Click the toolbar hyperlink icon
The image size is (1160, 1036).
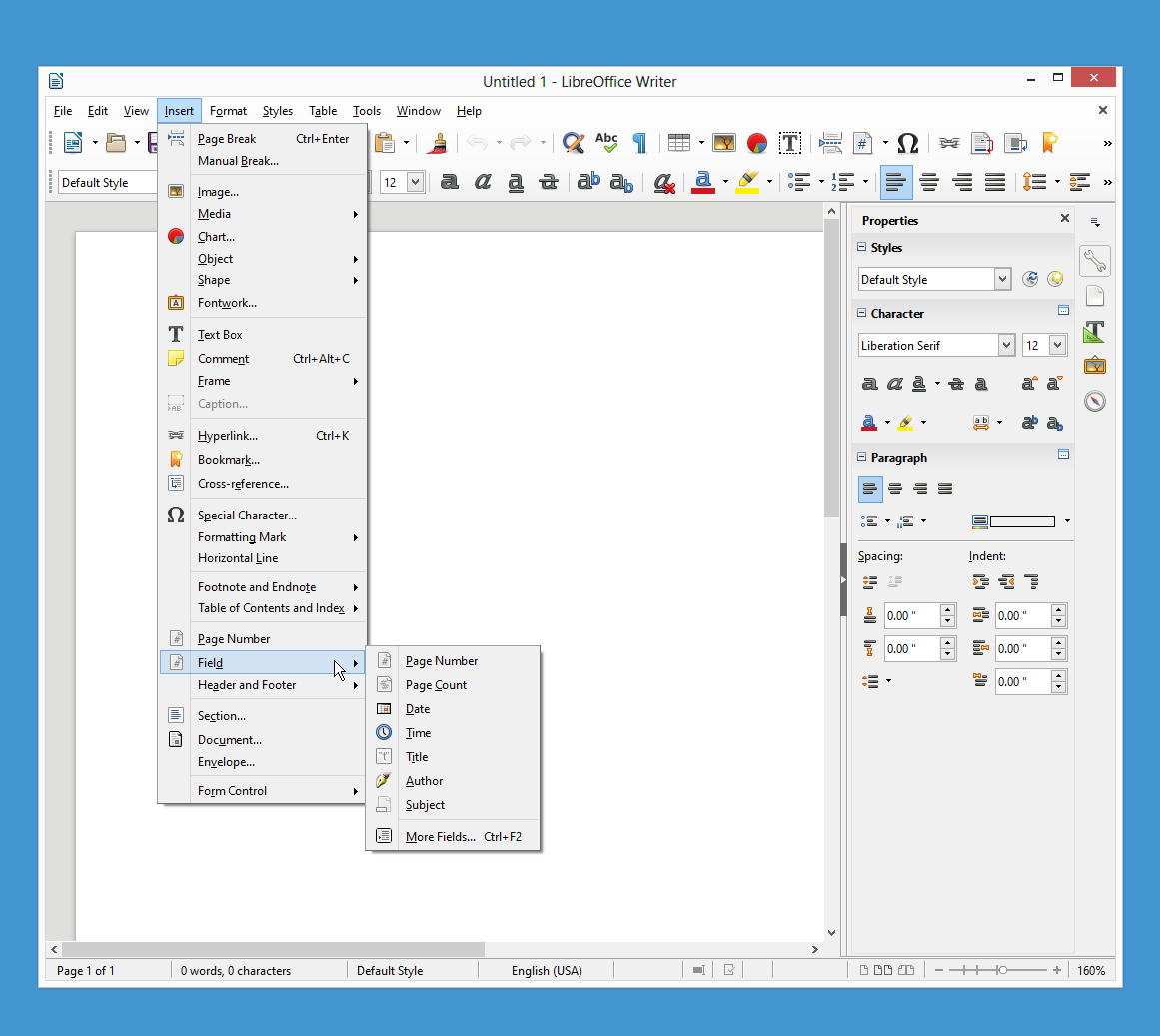(x=949, y=143)
